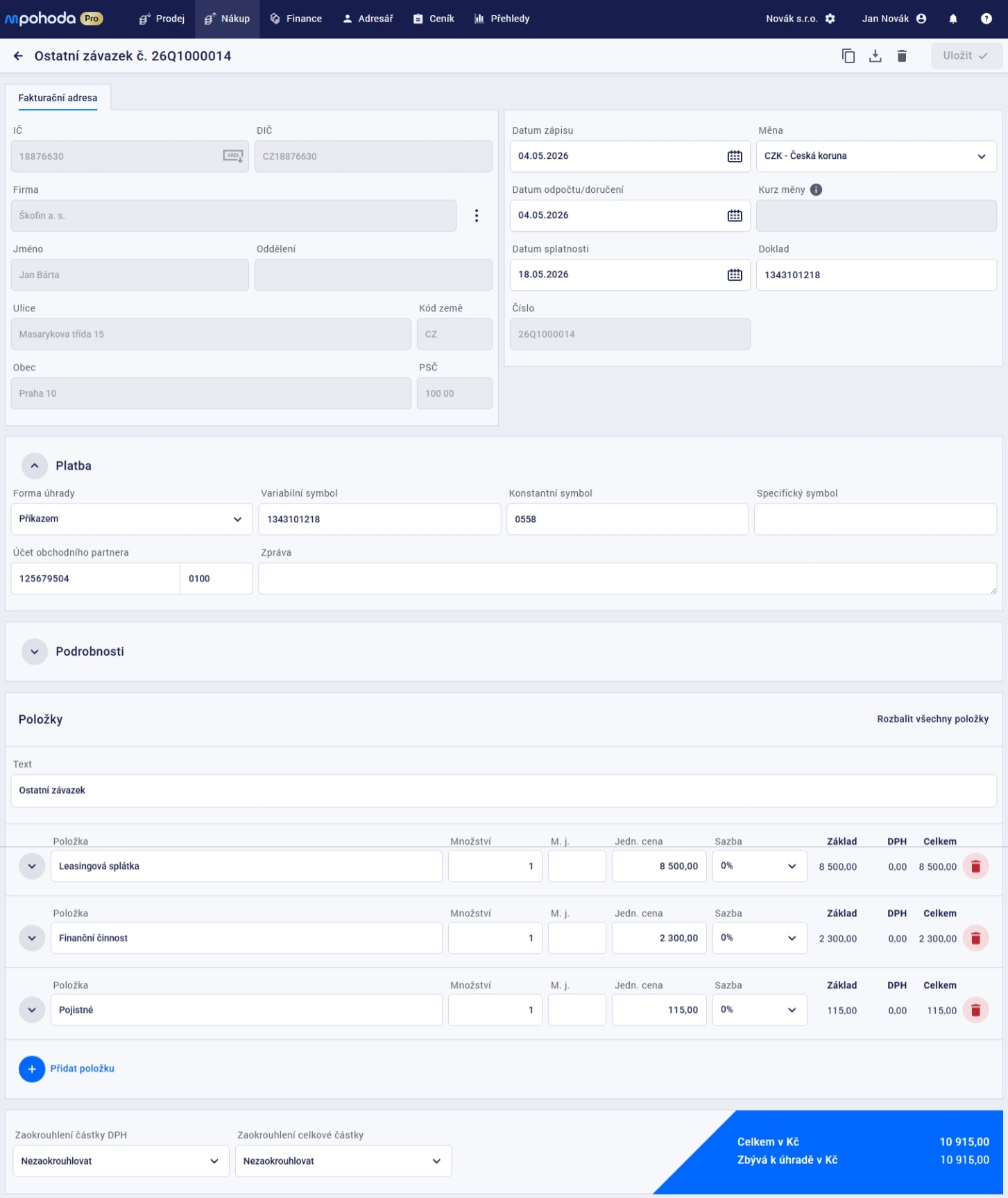Click Jan Novák user name
Viewport: 1008px width, 1198px height.
click(x=885, y=19)
